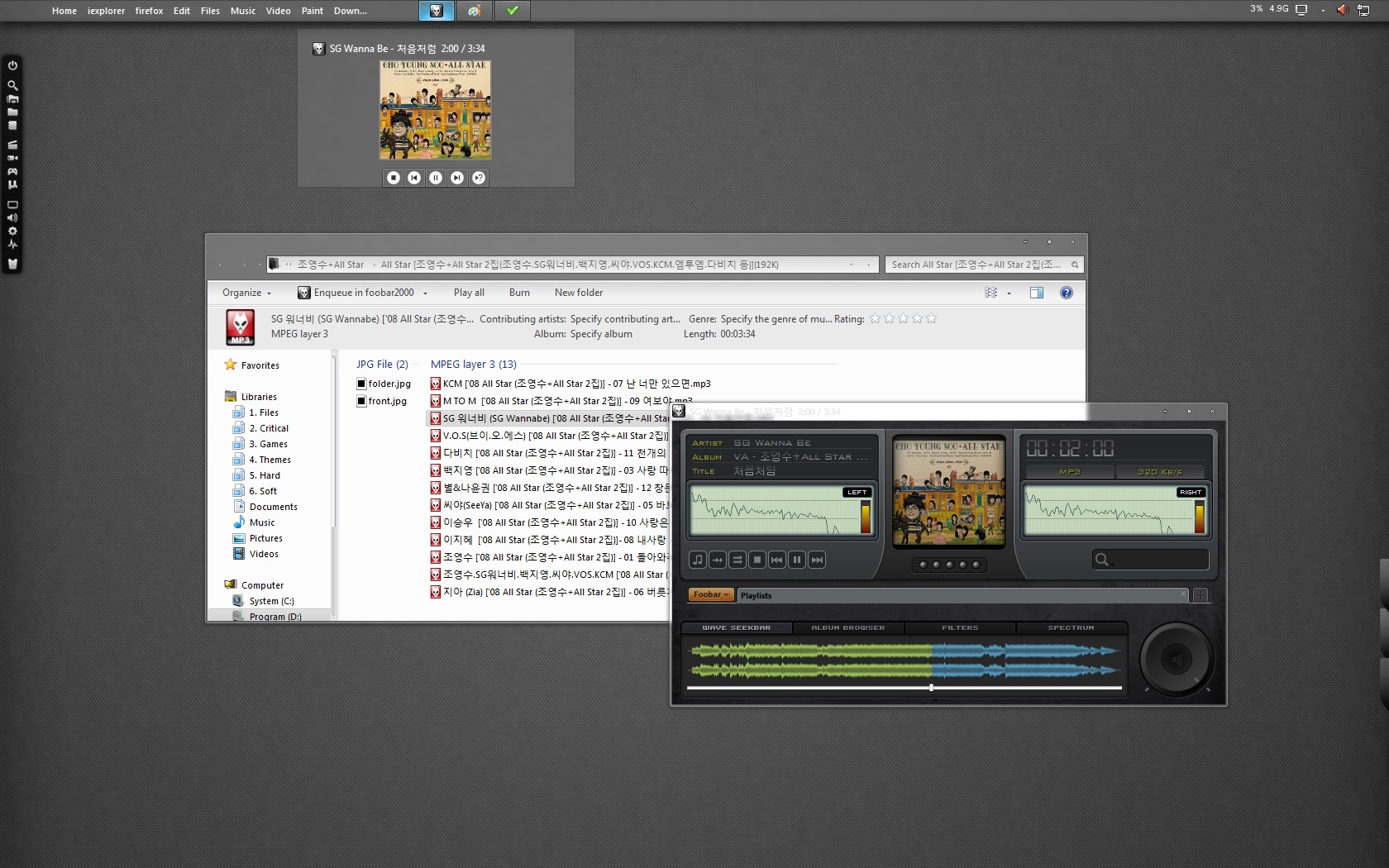Viewport: 1389px width, 868px height.
Task: Click Explorer search field
Action: pos(984,265)
